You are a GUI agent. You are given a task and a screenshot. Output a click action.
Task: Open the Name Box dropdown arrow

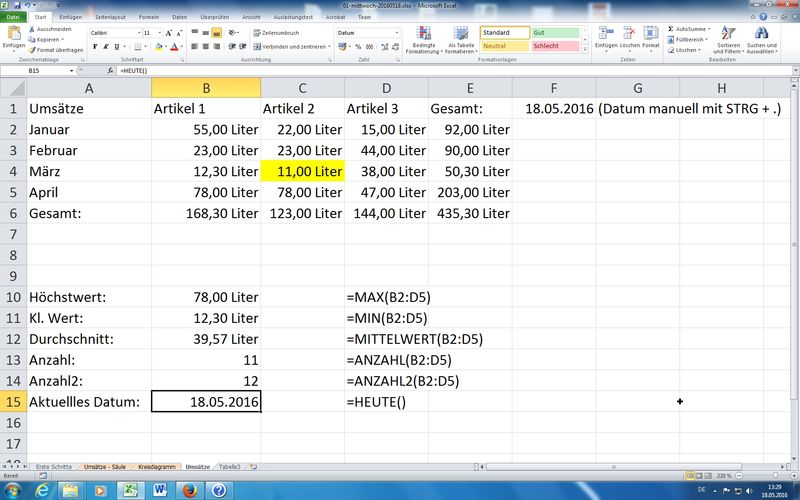[x=82, y=72]
